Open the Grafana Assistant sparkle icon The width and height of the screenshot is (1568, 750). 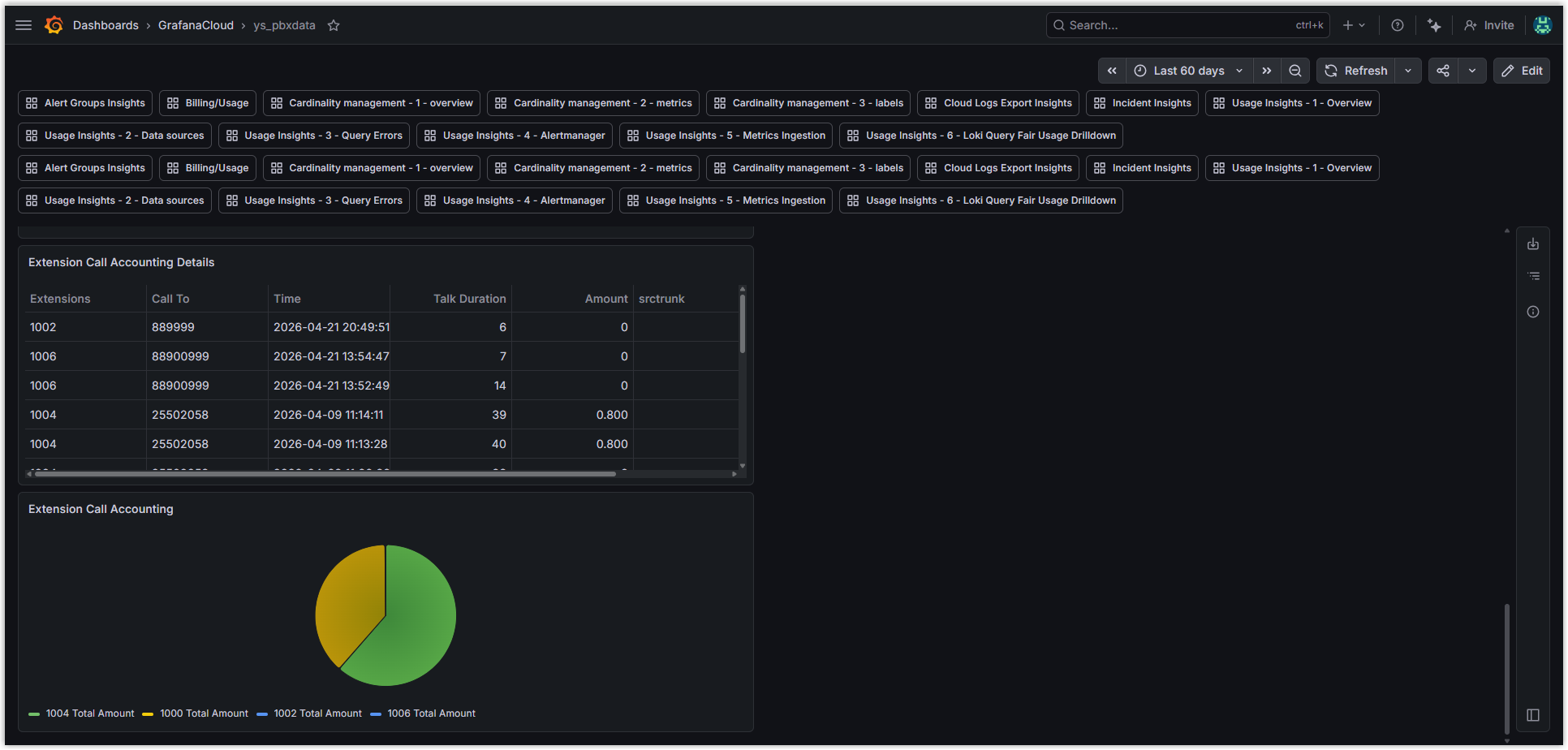tap(1434, 25)
